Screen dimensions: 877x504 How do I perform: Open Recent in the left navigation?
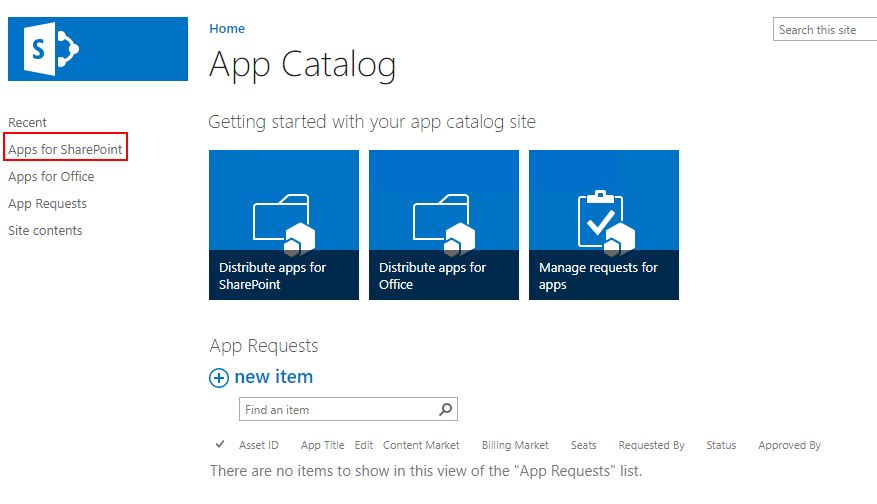coord(28,123)
